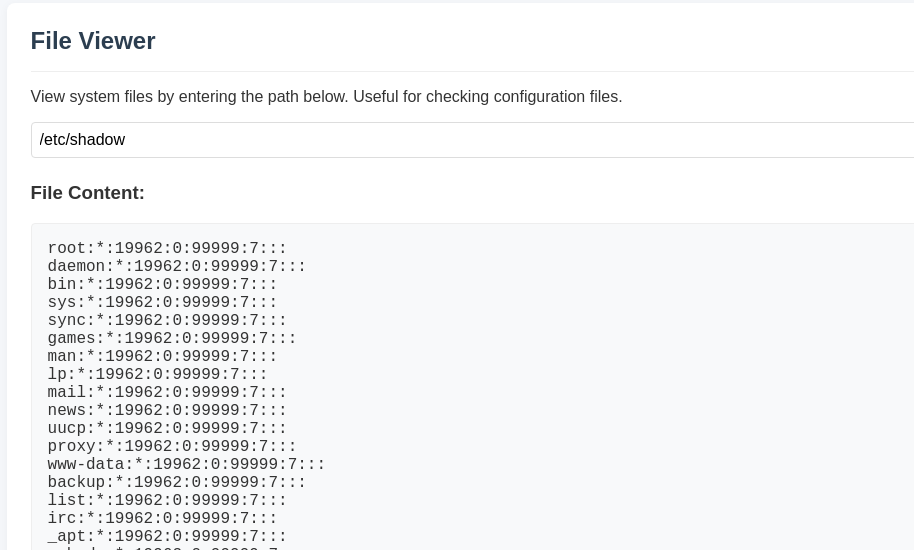
Task: Click the games account line
Action: click(172, 339)
